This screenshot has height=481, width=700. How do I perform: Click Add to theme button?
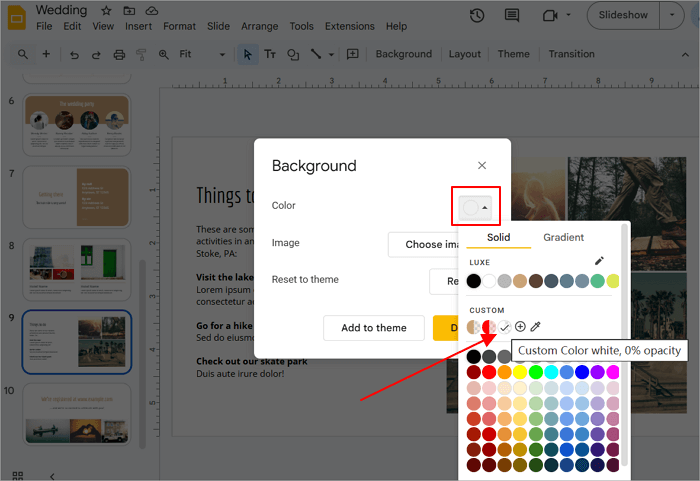374,328
